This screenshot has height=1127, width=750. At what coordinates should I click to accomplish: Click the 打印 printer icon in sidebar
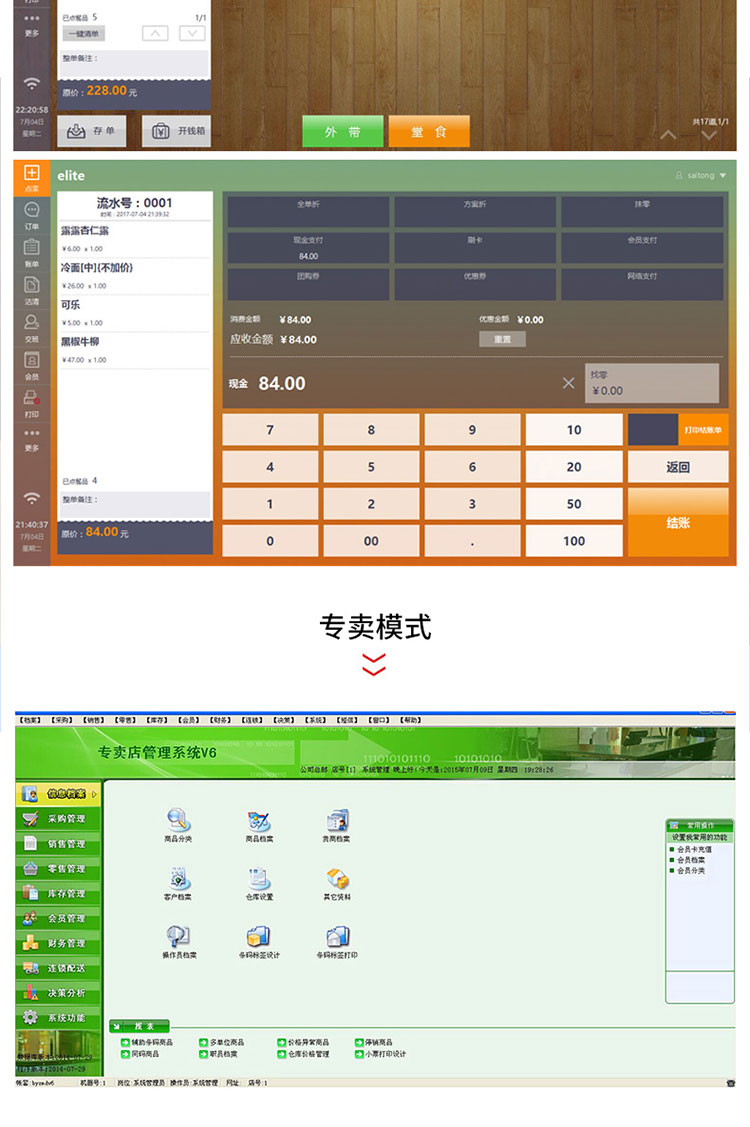31,402
